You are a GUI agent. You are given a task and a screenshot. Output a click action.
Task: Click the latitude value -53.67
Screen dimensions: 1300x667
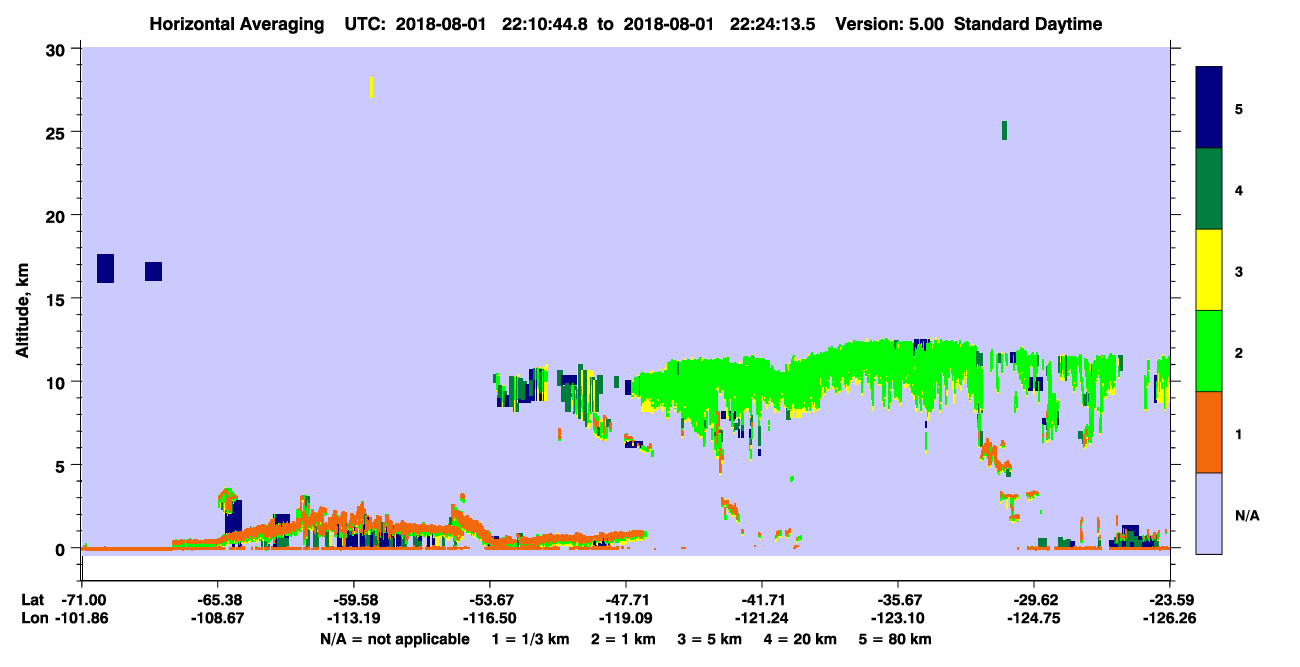click(490, 600)
